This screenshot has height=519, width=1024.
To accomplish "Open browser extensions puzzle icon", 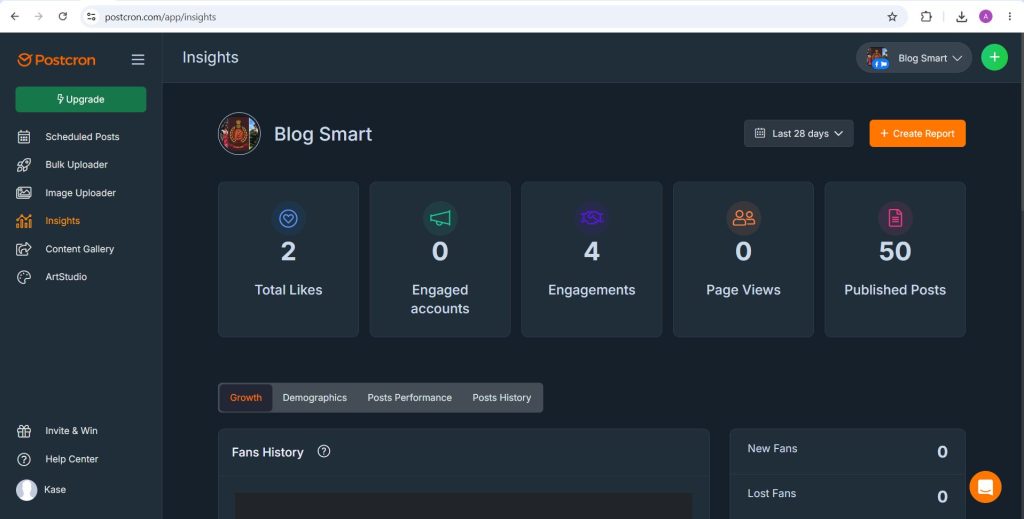I will [x=926, y=17].
